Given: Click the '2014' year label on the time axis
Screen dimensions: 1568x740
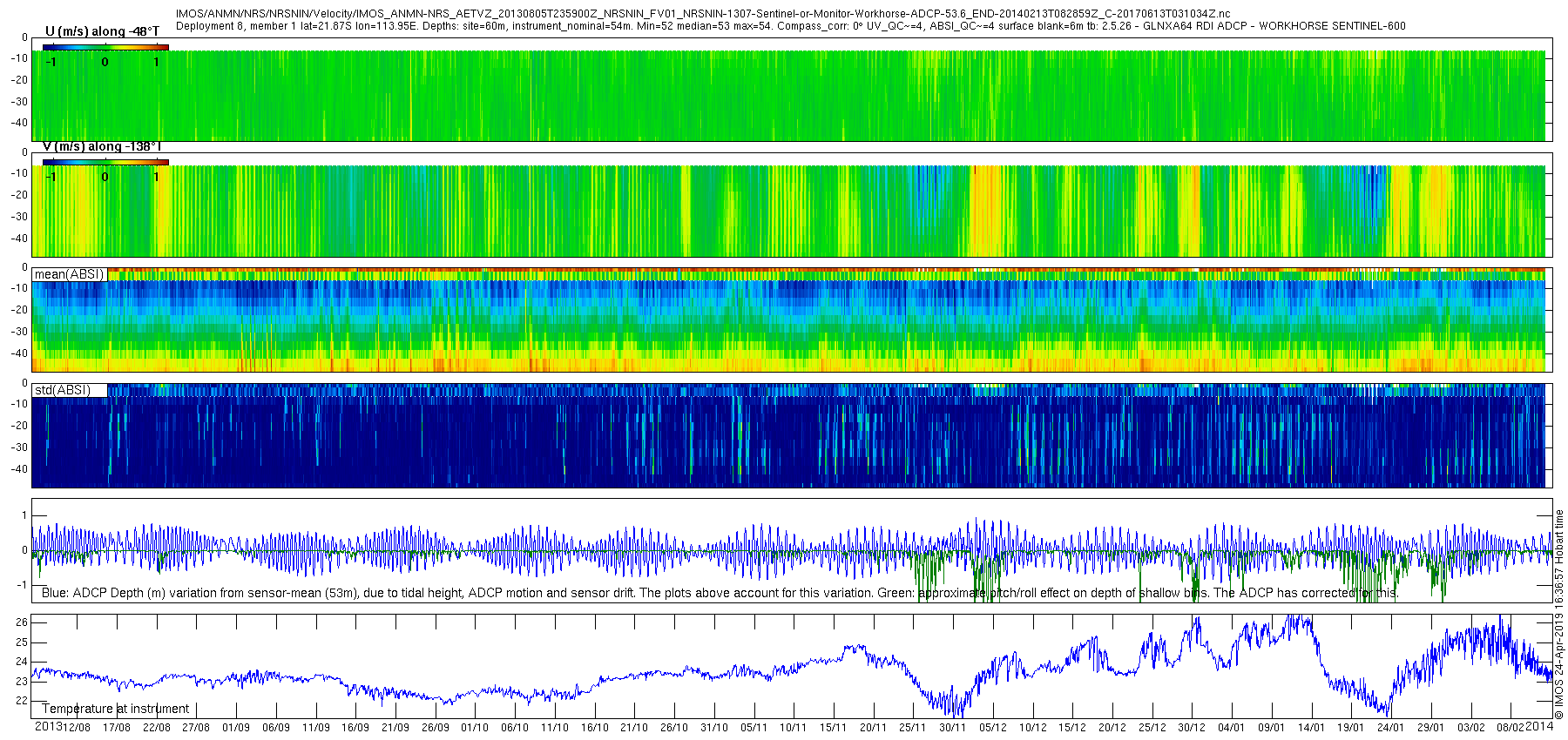Looking at the screenshot, I should 1540,727.
